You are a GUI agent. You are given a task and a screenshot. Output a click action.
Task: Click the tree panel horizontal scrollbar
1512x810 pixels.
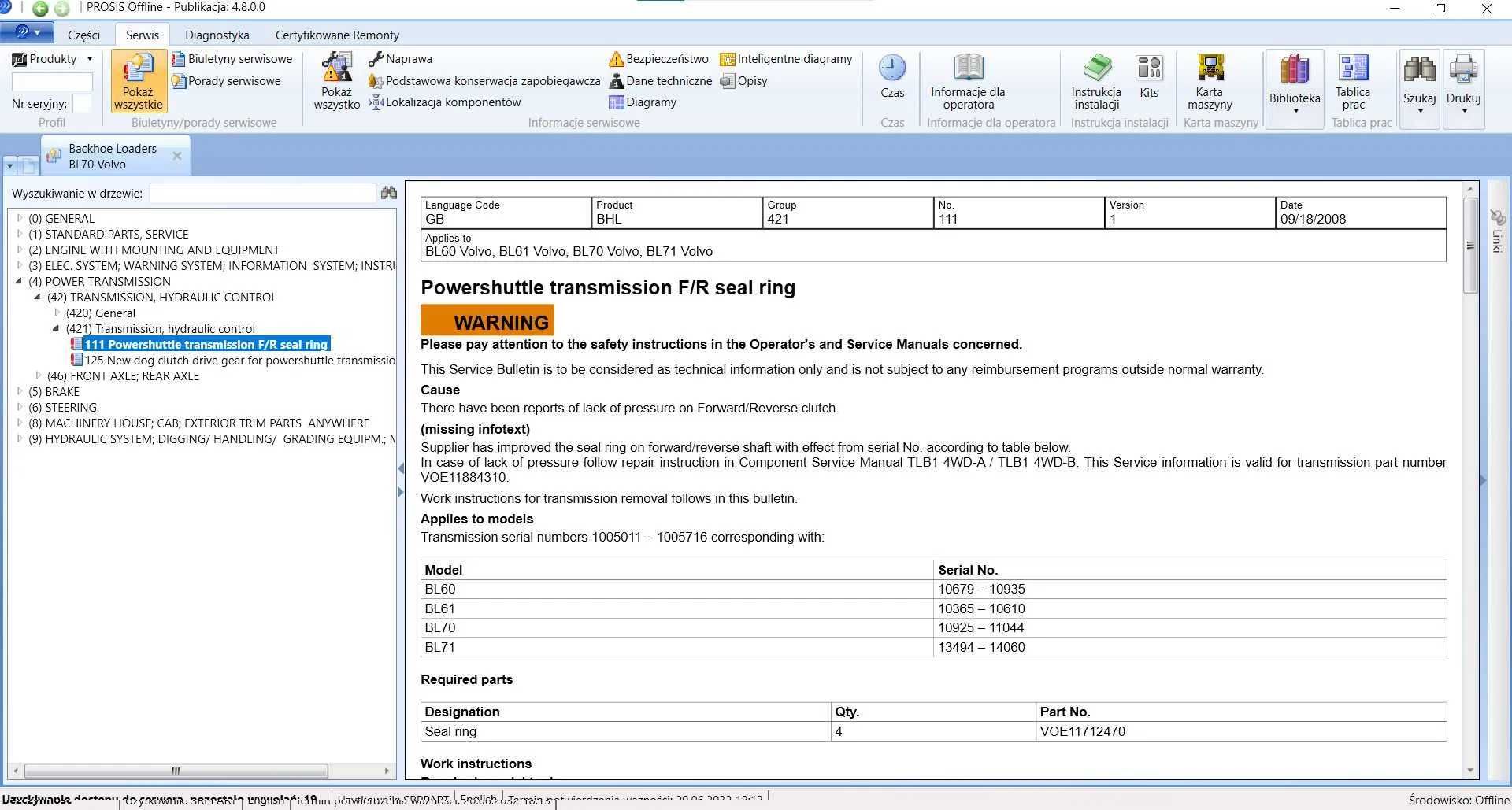click(176, 771)
